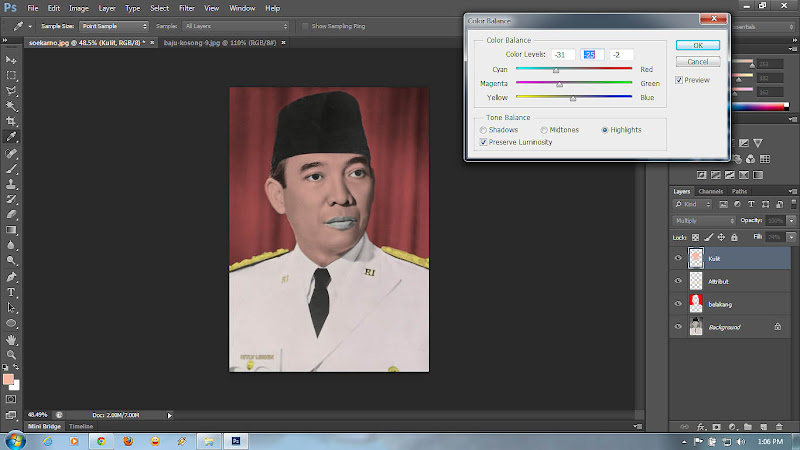Hide the Background layer
Viewport: 800px width, 450px height.
coord(678,327)
